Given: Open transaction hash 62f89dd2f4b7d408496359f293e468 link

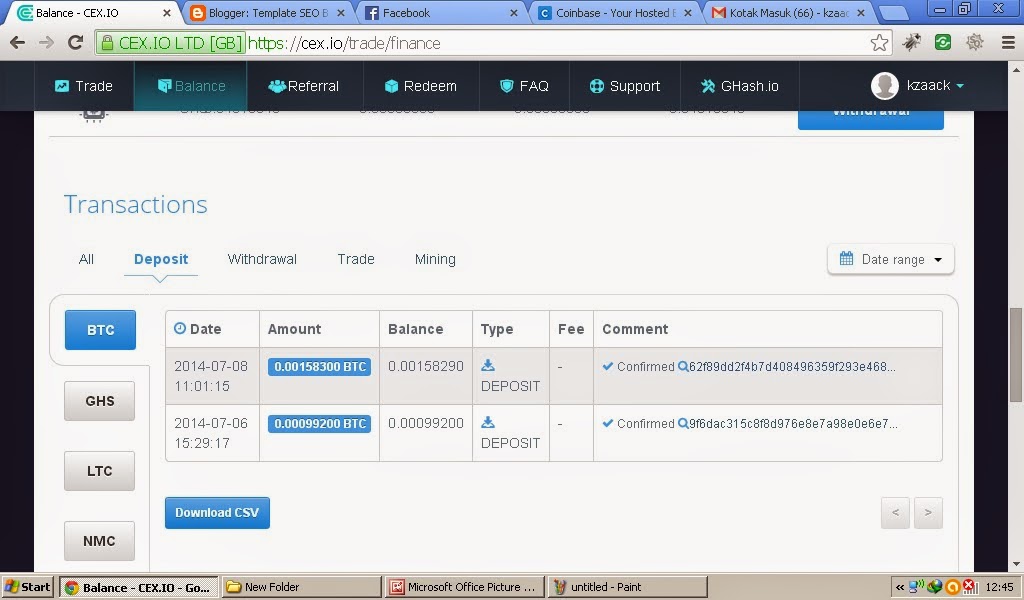Looking at the screenshot, I should tap(792, 367).
